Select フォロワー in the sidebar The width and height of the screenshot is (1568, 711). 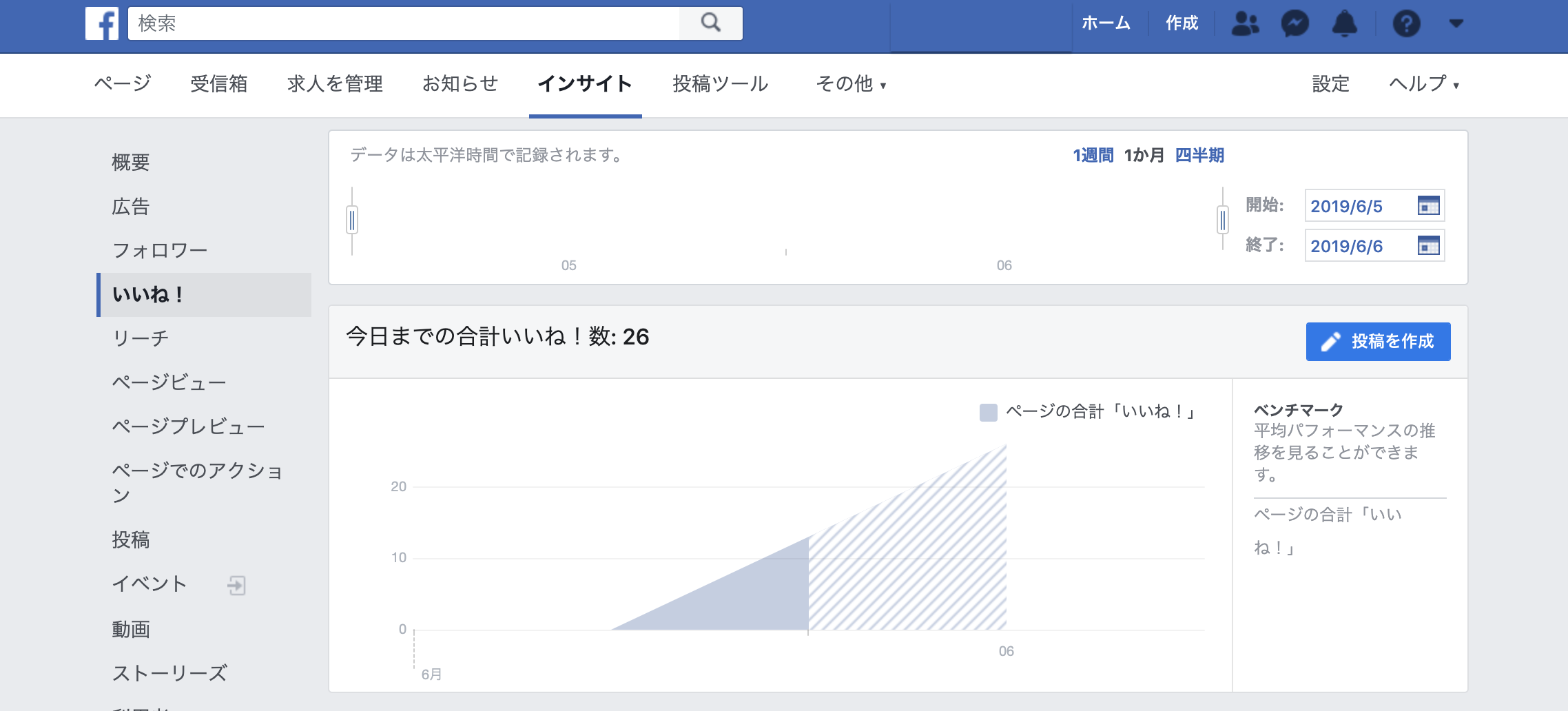point(160,250)
